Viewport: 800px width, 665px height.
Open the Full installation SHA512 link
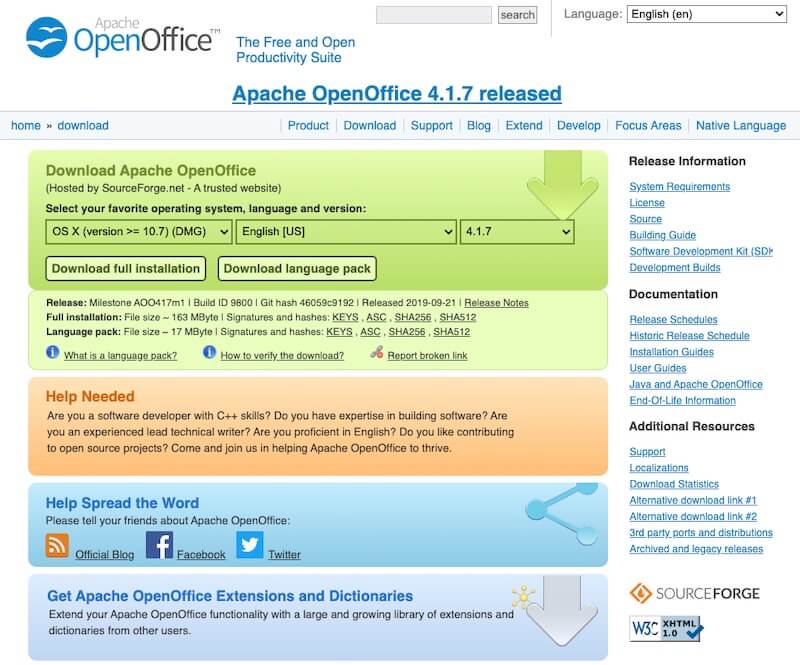[458, 317]
